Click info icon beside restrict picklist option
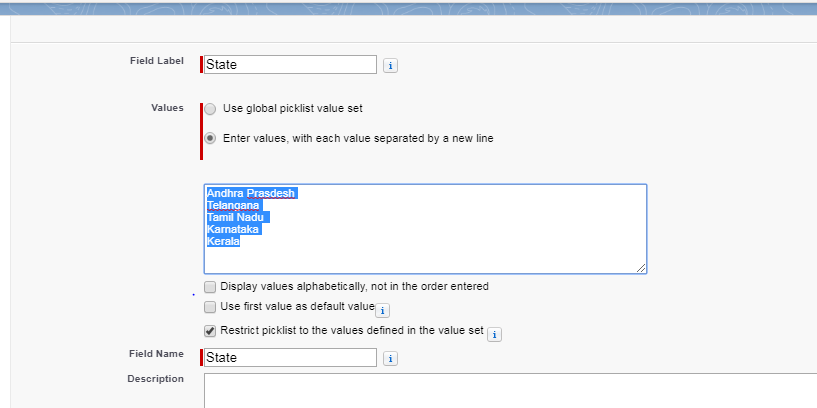The width and height of the screenshot is (817, 408). pos(494,335)
